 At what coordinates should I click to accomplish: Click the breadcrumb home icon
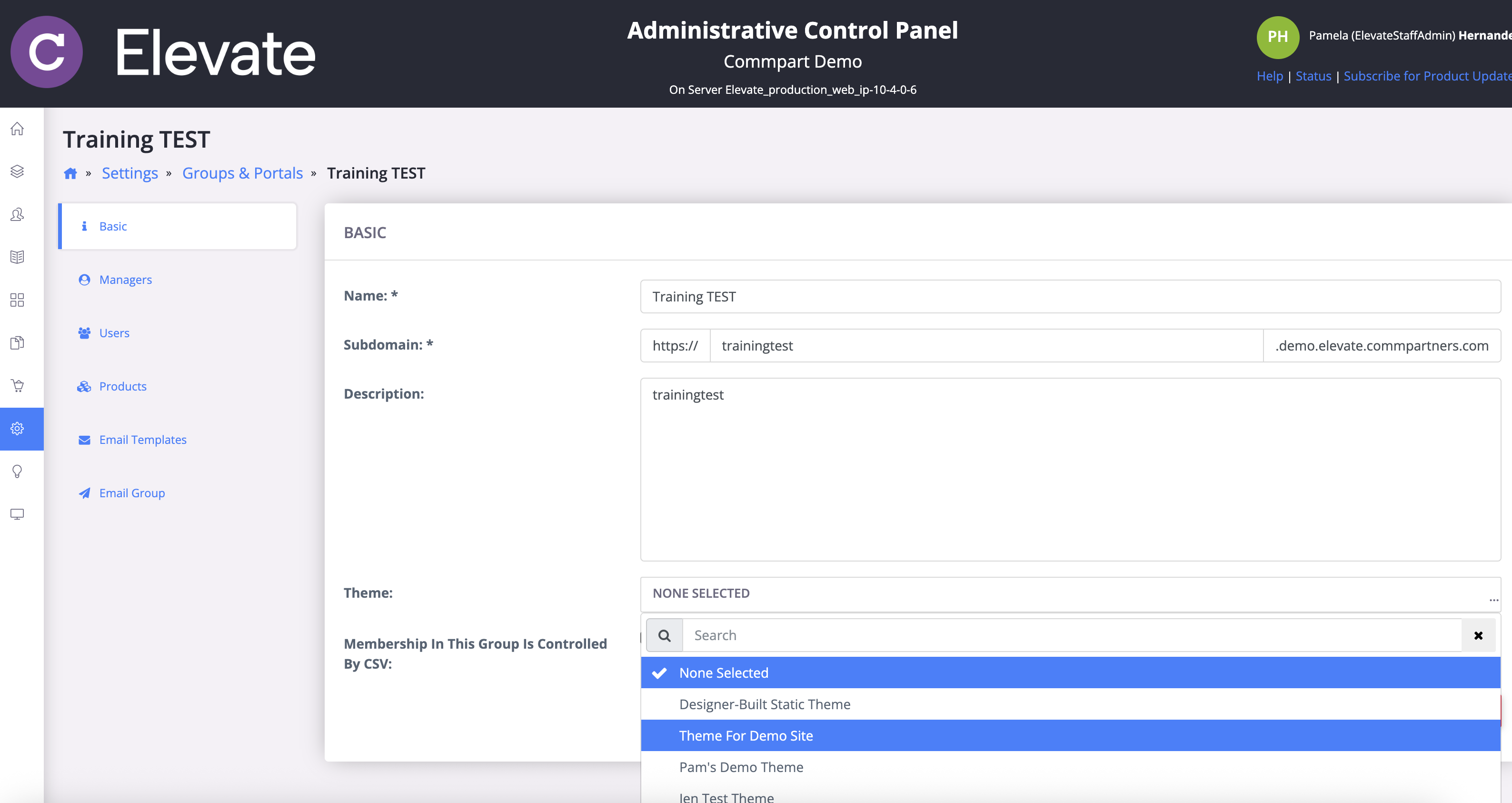(x=70, y=173)
